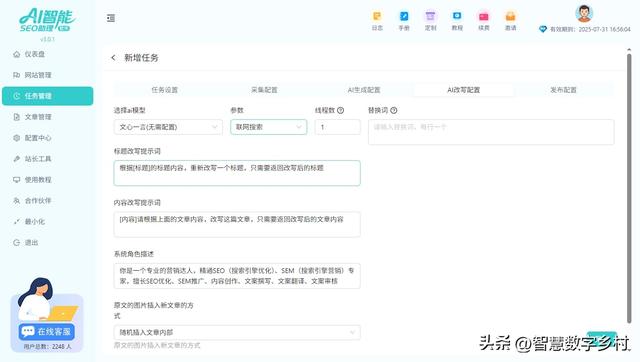The image size is (640, 362).
Task: Switch to 采集配置 tab
Action: click(x=264, y=90)
